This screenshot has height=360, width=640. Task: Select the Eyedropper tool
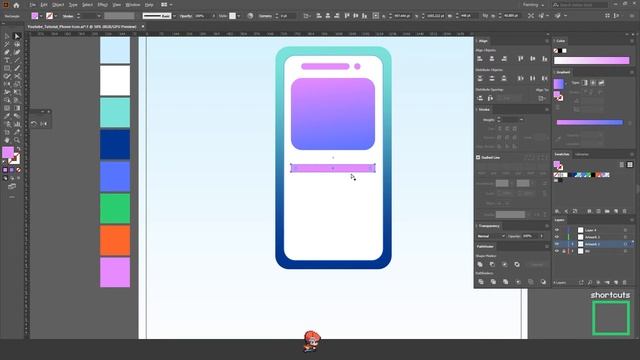click(7, 116)
